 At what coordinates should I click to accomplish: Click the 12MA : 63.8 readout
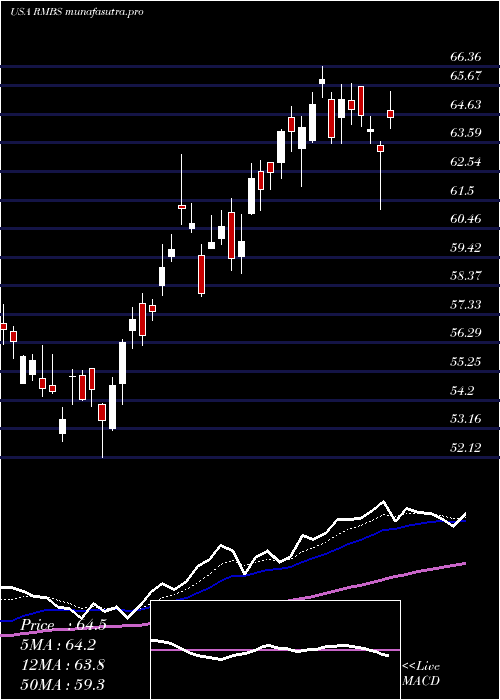pos(63,665)
